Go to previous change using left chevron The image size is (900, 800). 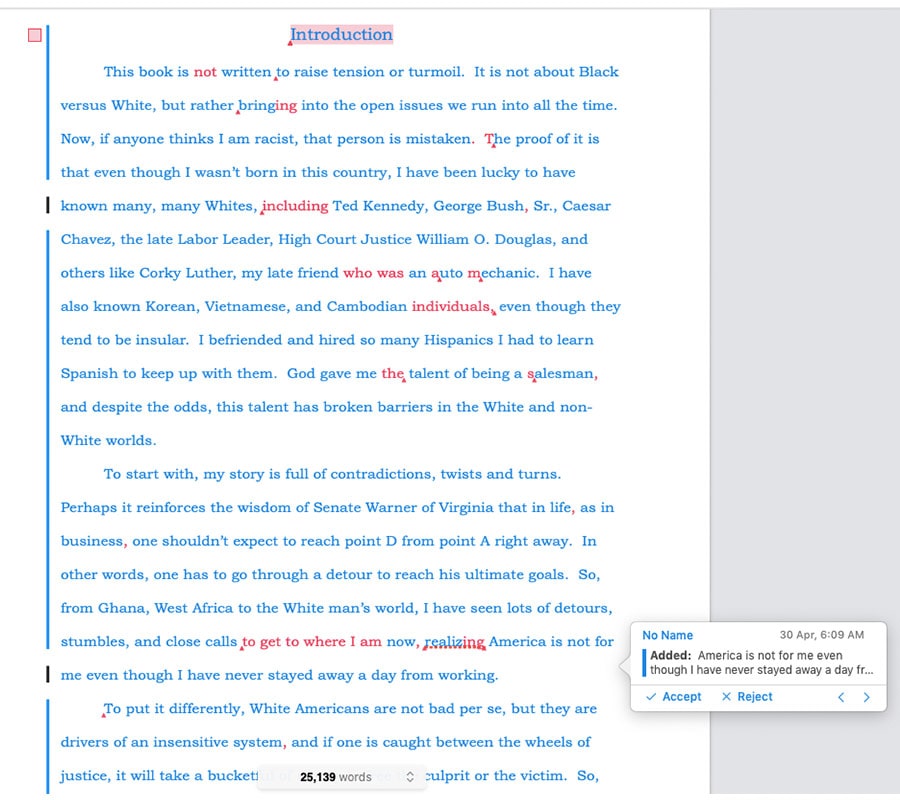841,697
